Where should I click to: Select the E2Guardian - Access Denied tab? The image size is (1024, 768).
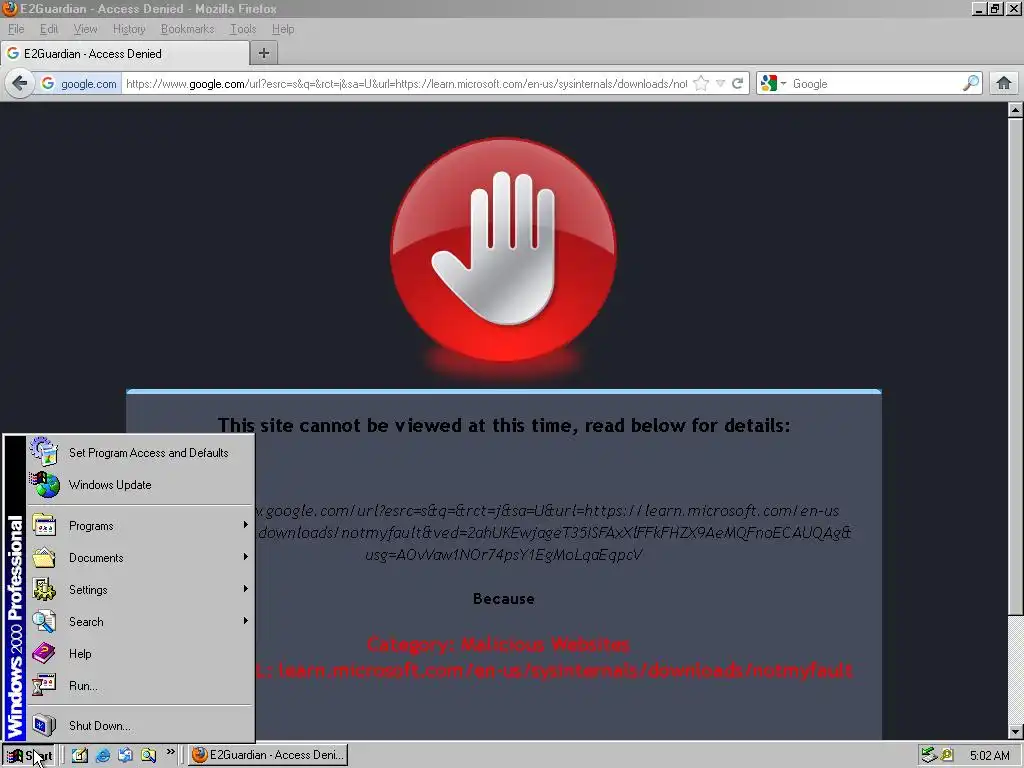pyautogui.click(x=124, y=54)
